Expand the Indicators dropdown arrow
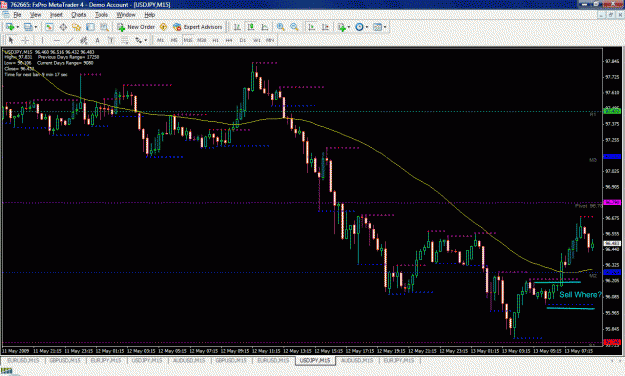The height and width of the screenshot is (376, 625). (x=349, y=27)
